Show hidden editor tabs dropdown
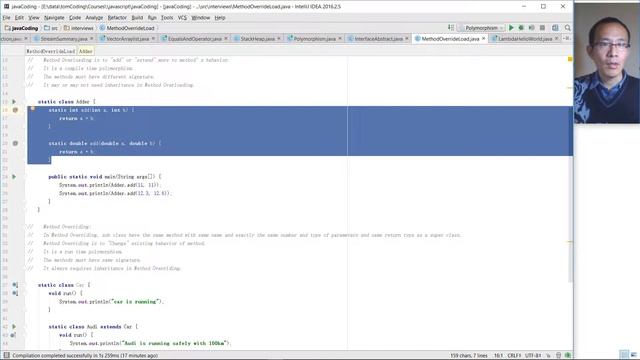The image size is (640, 360). [567, 38]
